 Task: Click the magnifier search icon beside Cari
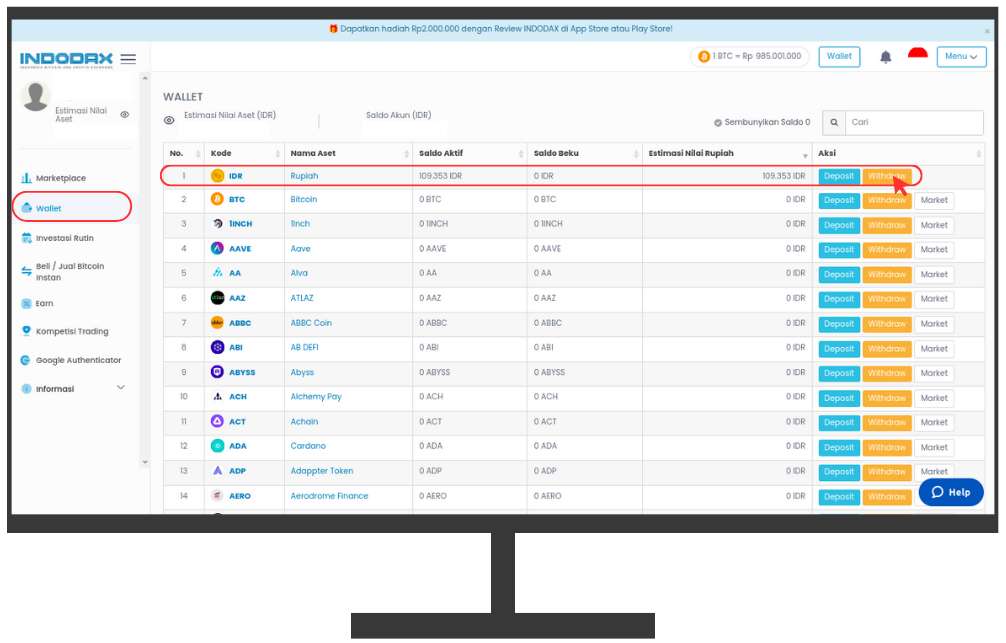(x=834, y=122)
